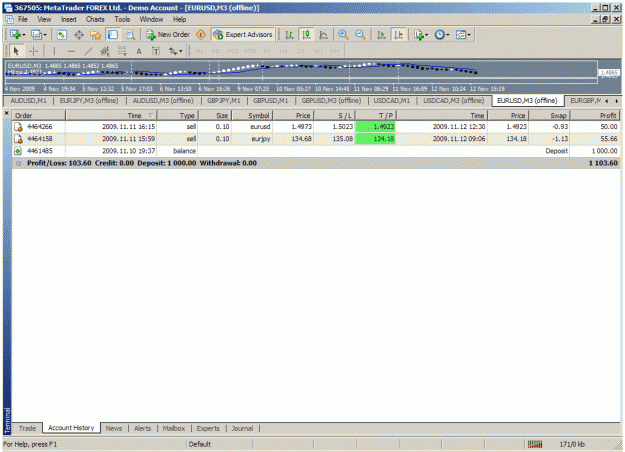Toggle the Auto Scroll chart icon
The image size is (625, 452).
tap(381, 35)
